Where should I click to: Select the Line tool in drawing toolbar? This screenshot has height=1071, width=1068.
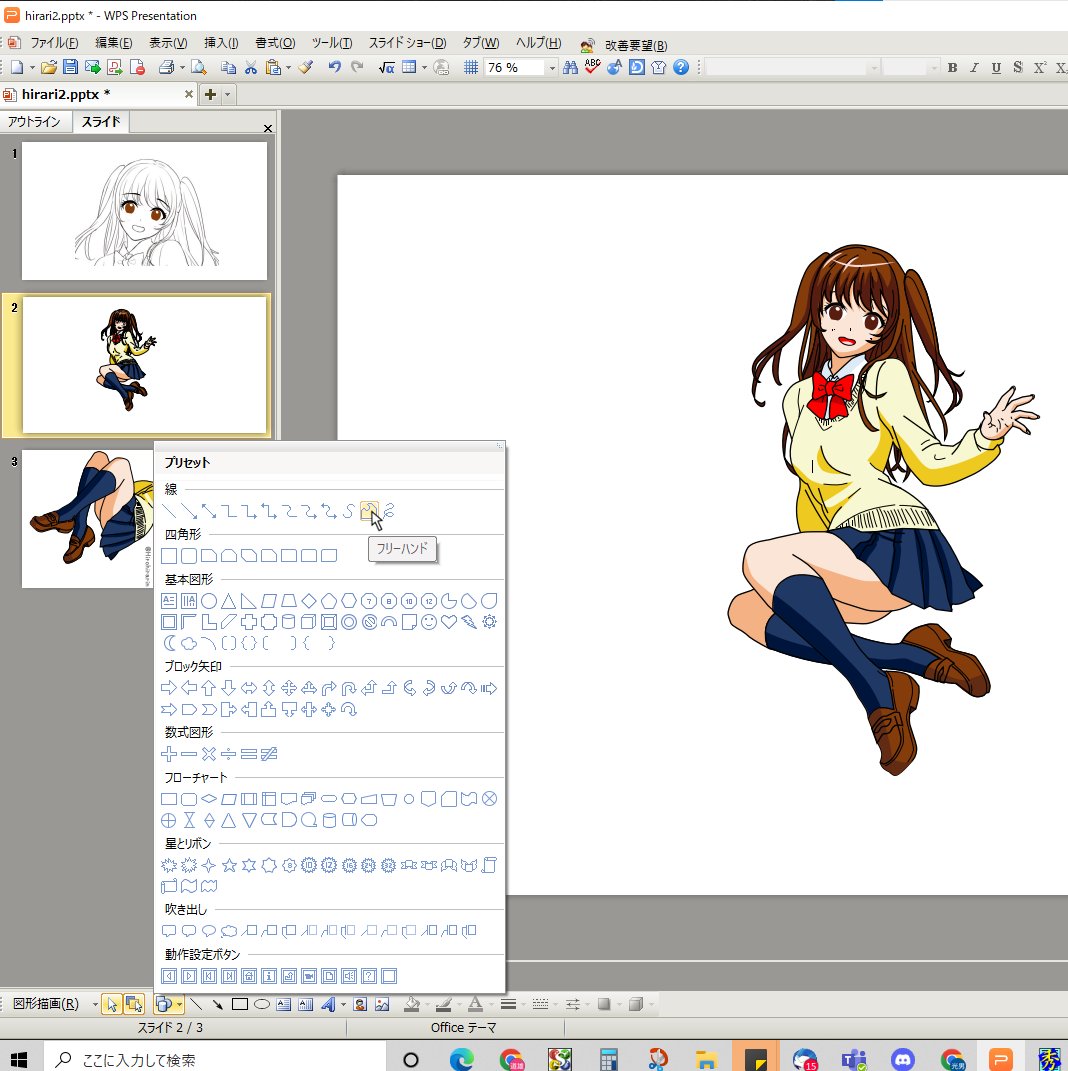[196, 1004]
